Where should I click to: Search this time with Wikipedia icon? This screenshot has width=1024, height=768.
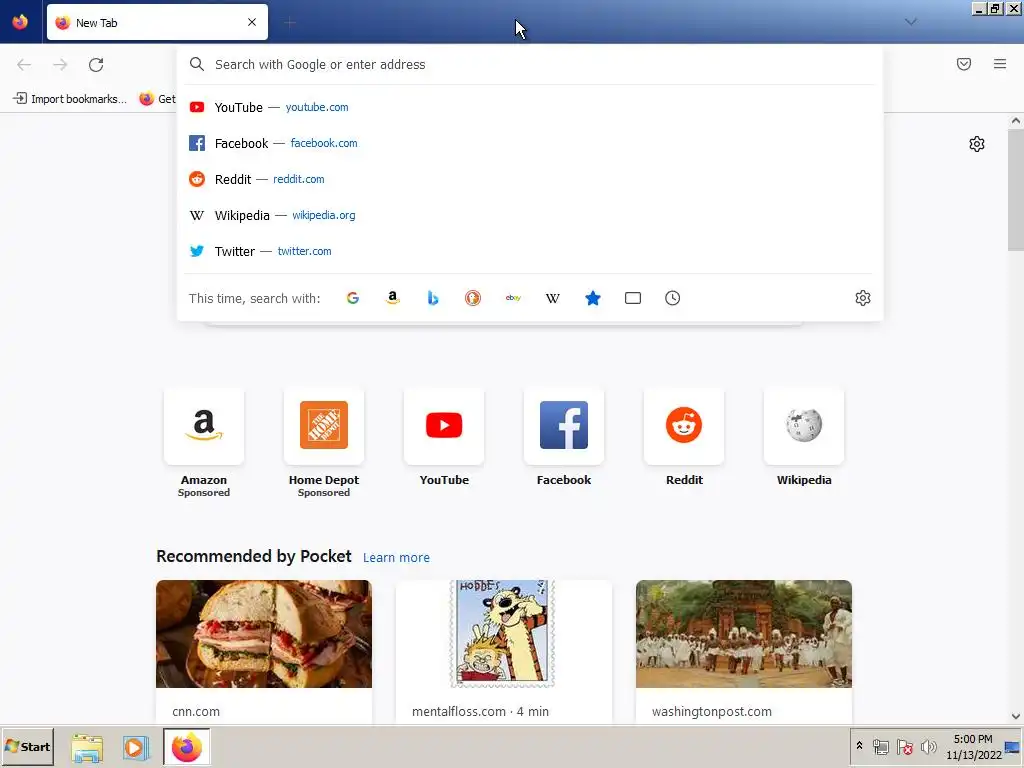coord(552,298)
